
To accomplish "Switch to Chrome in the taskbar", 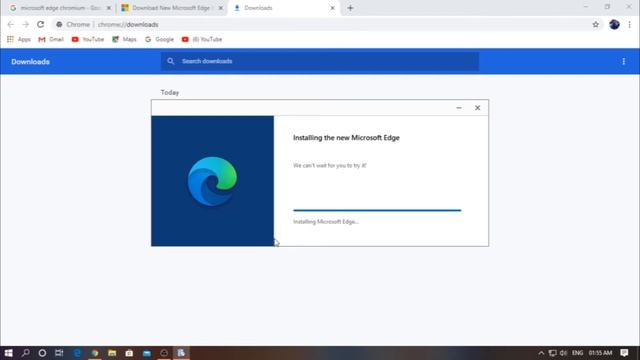I will click(95, 353).
